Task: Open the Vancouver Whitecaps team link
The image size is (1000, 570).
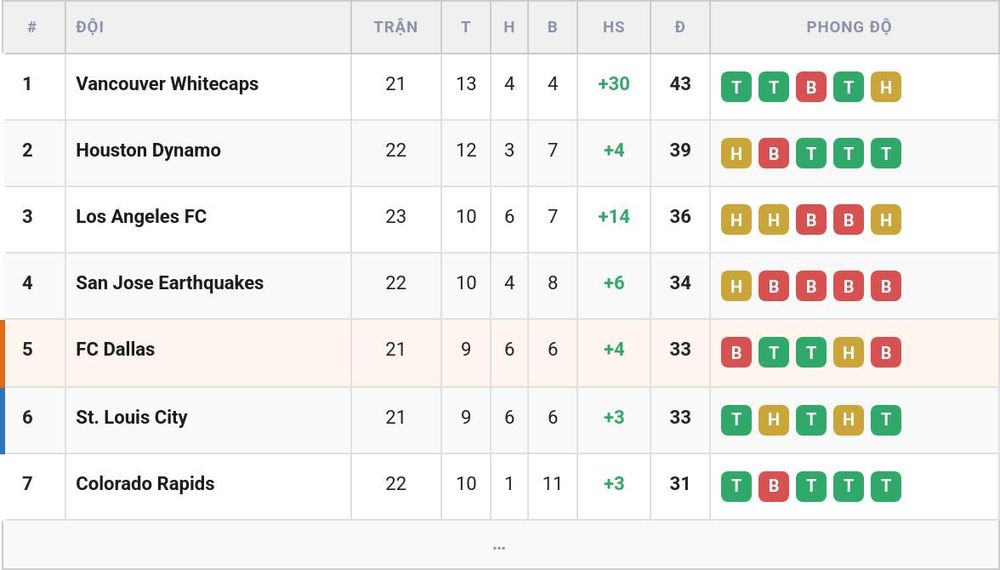Action: [167, 84]
